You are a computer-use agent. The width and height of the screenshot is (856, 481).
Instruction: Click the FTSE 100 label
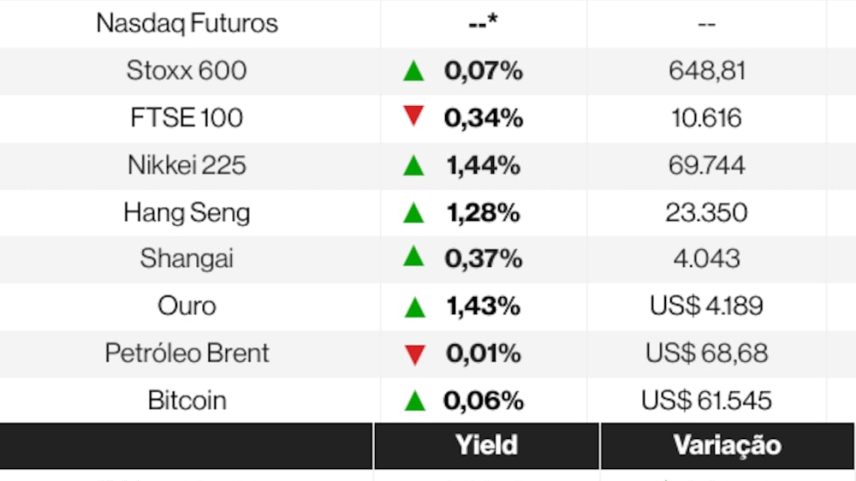[x=187, y=118]
